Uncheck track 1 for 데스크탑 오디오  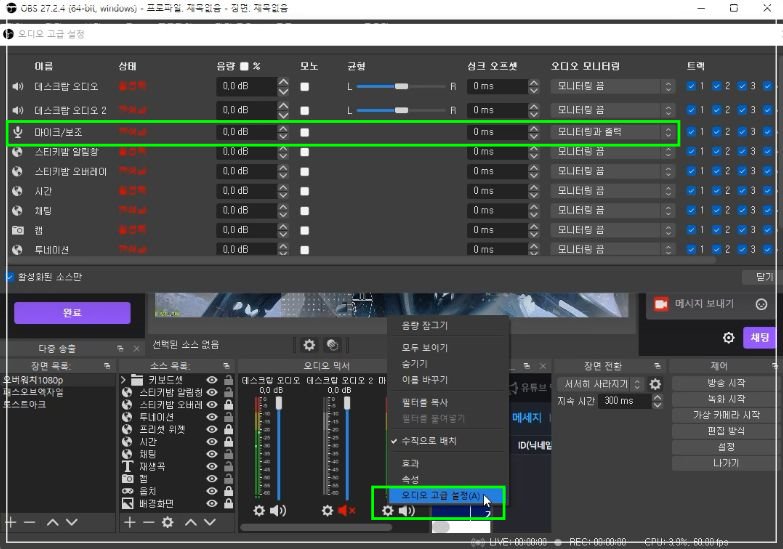(691, 86)
